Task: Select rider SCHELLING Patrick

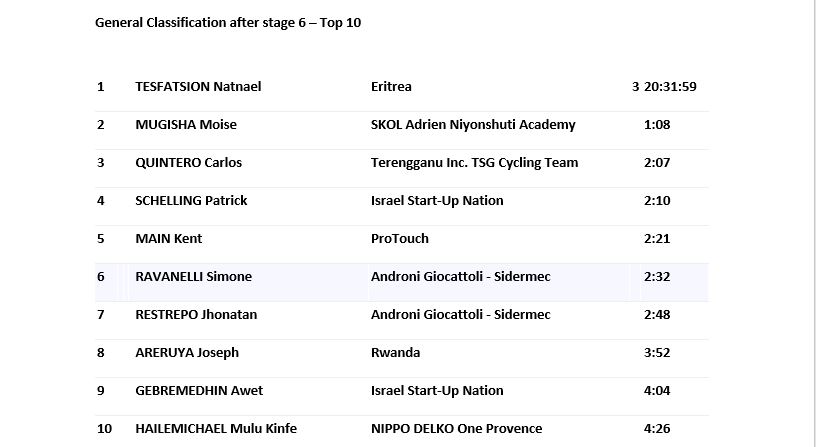Action: (x=191, y=201)
